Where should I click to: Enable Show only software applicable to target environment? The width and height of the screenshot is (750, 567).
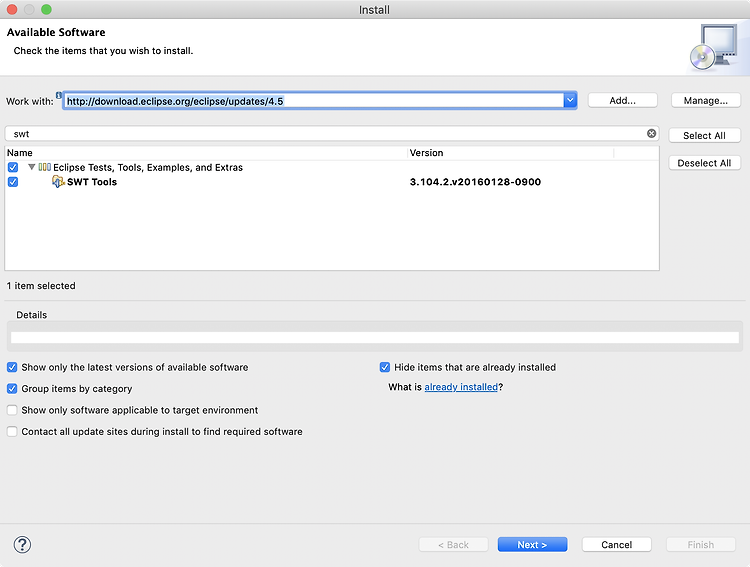(12, 410)
